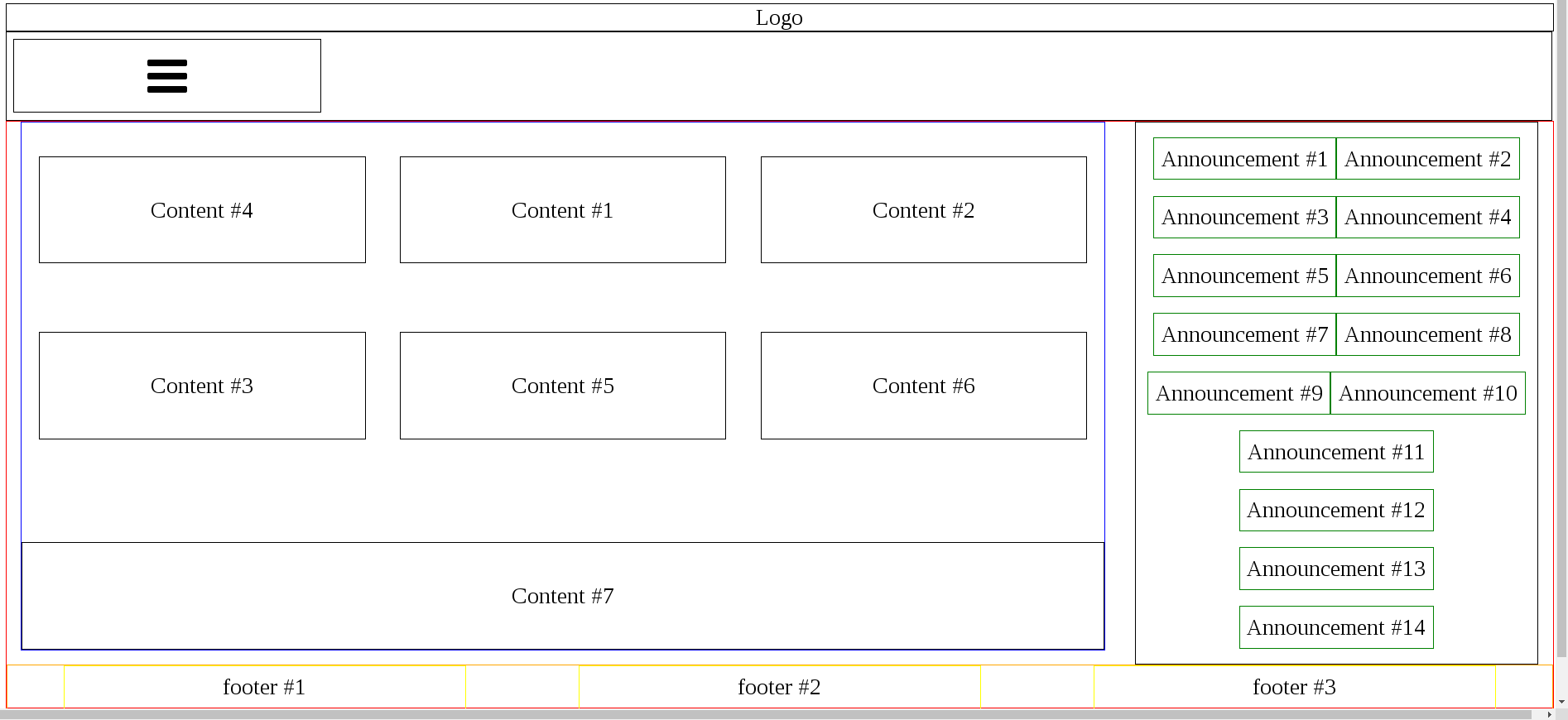
Task: Click Announcement #11
Action: (1335, 452)
